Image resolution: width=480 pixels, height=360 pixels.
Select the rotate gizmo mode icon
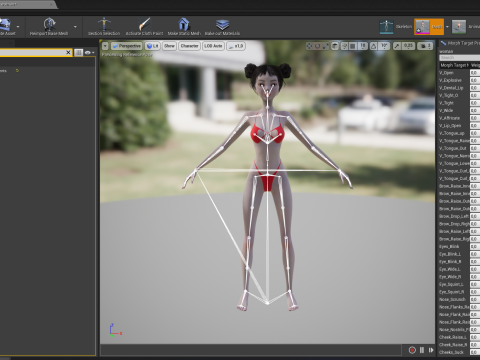coord(317,46)
